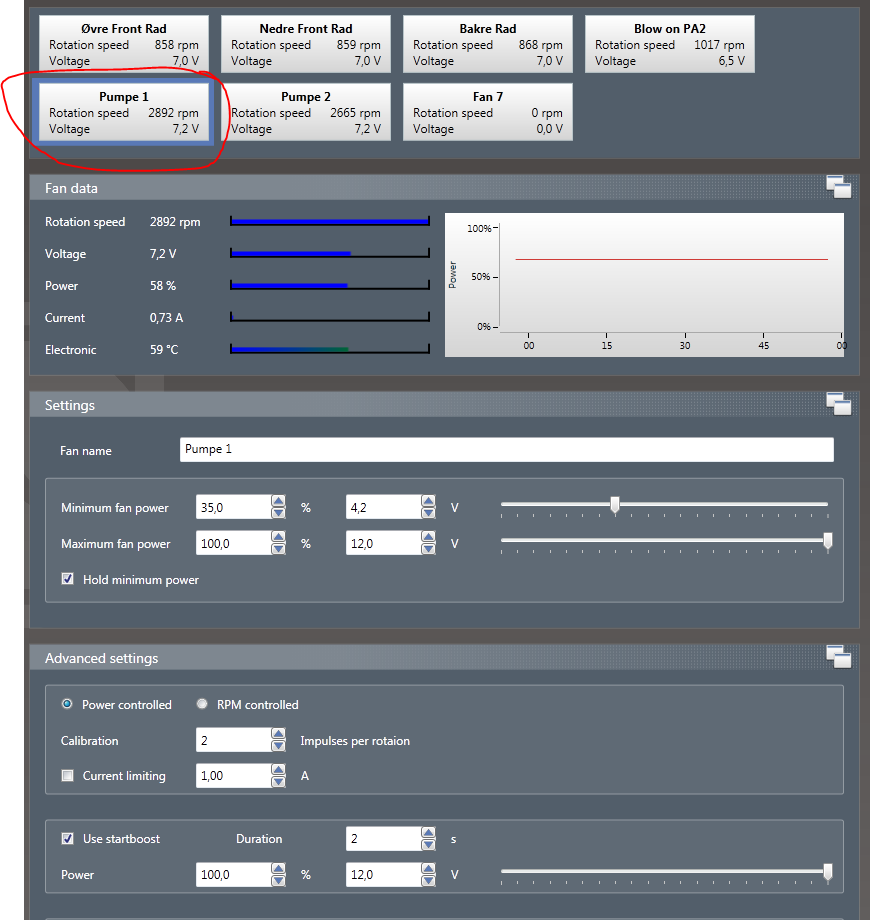Increase calibration impulses per rotation
The width and height of the screenshot is (870, 920).
point(278,735)
